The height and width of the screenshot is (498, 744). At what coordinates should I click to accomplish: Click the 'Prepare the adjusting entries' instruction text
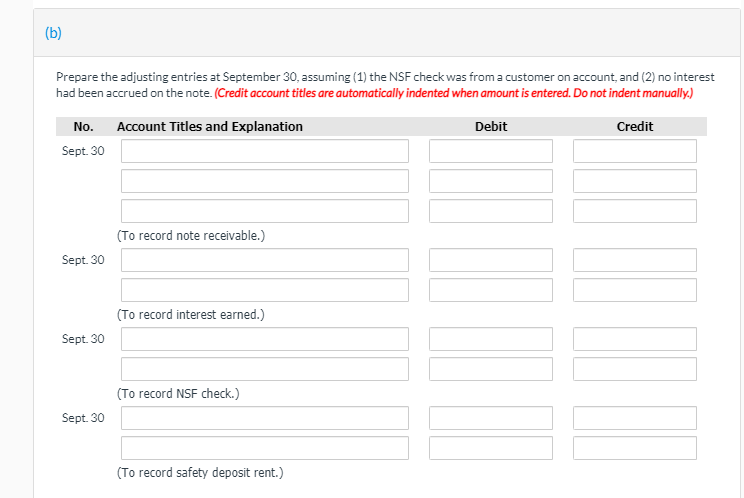click(x=385, y=84)
